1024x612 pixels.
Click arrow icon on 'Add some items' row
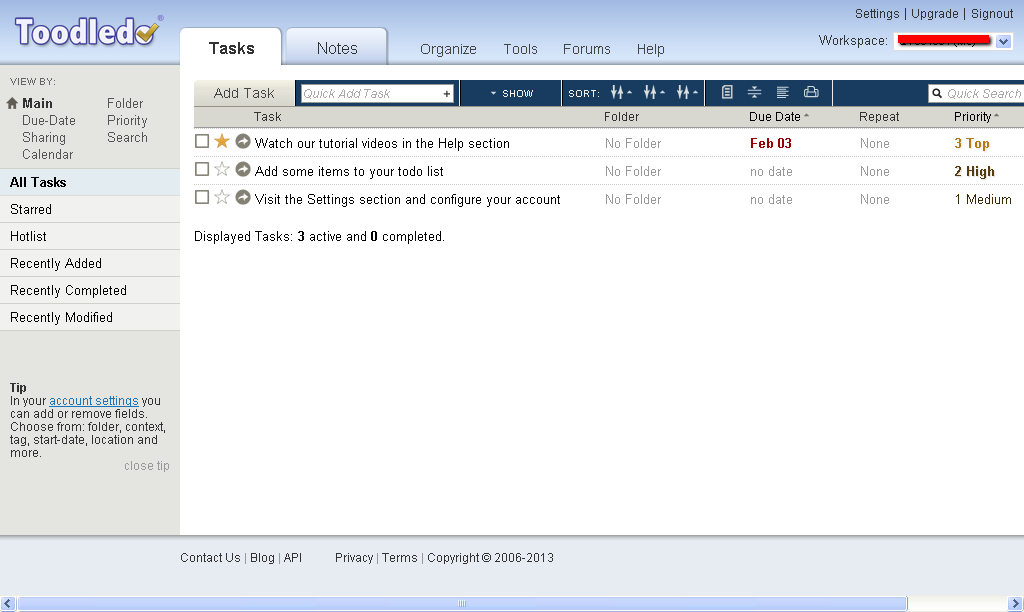(243, 169)
